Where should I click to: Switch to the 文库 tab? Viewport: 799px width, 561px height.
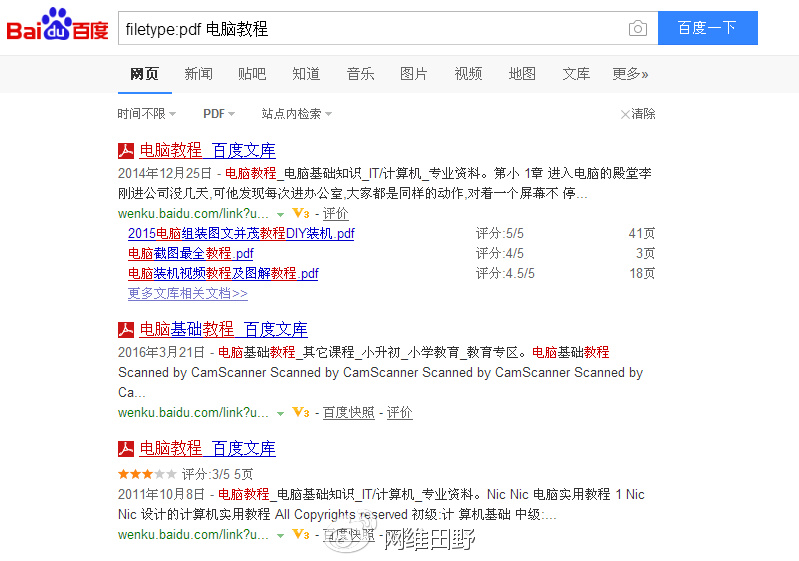point(576,74)
